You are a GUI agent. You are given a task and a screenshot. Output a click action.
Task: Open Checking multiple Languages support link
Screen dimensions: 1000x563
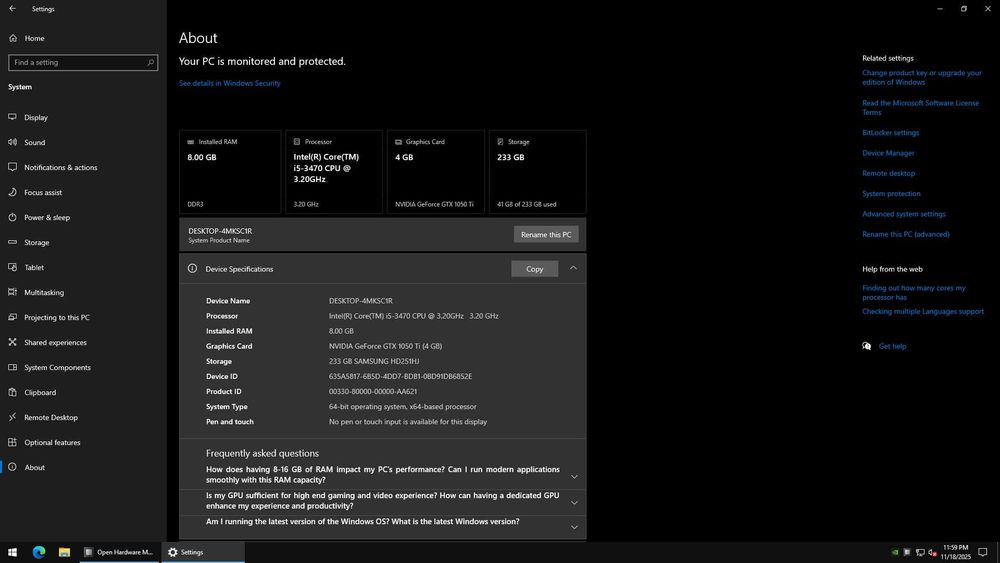click(x=923, y=312)
